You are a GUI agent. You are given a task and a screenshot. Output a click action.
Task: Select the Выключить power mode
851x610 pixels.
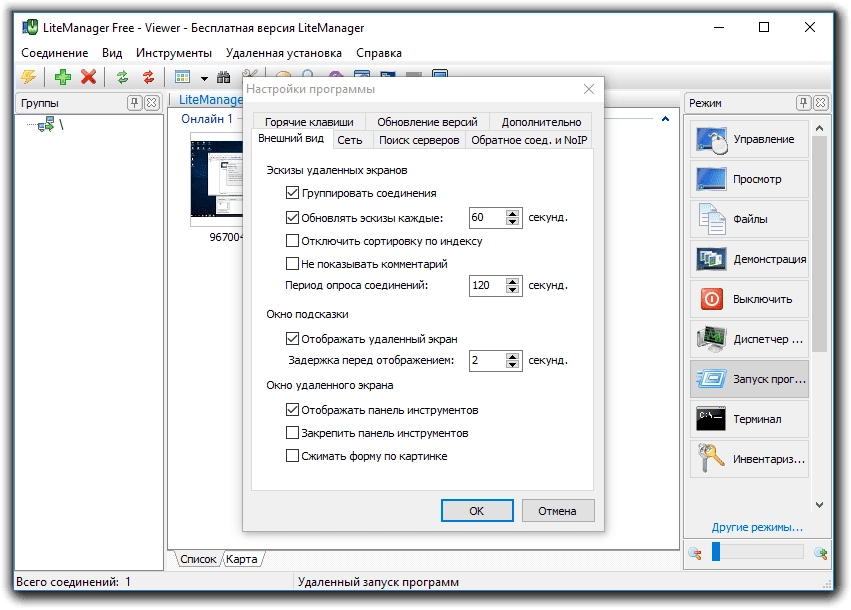[x=750, y=299]
